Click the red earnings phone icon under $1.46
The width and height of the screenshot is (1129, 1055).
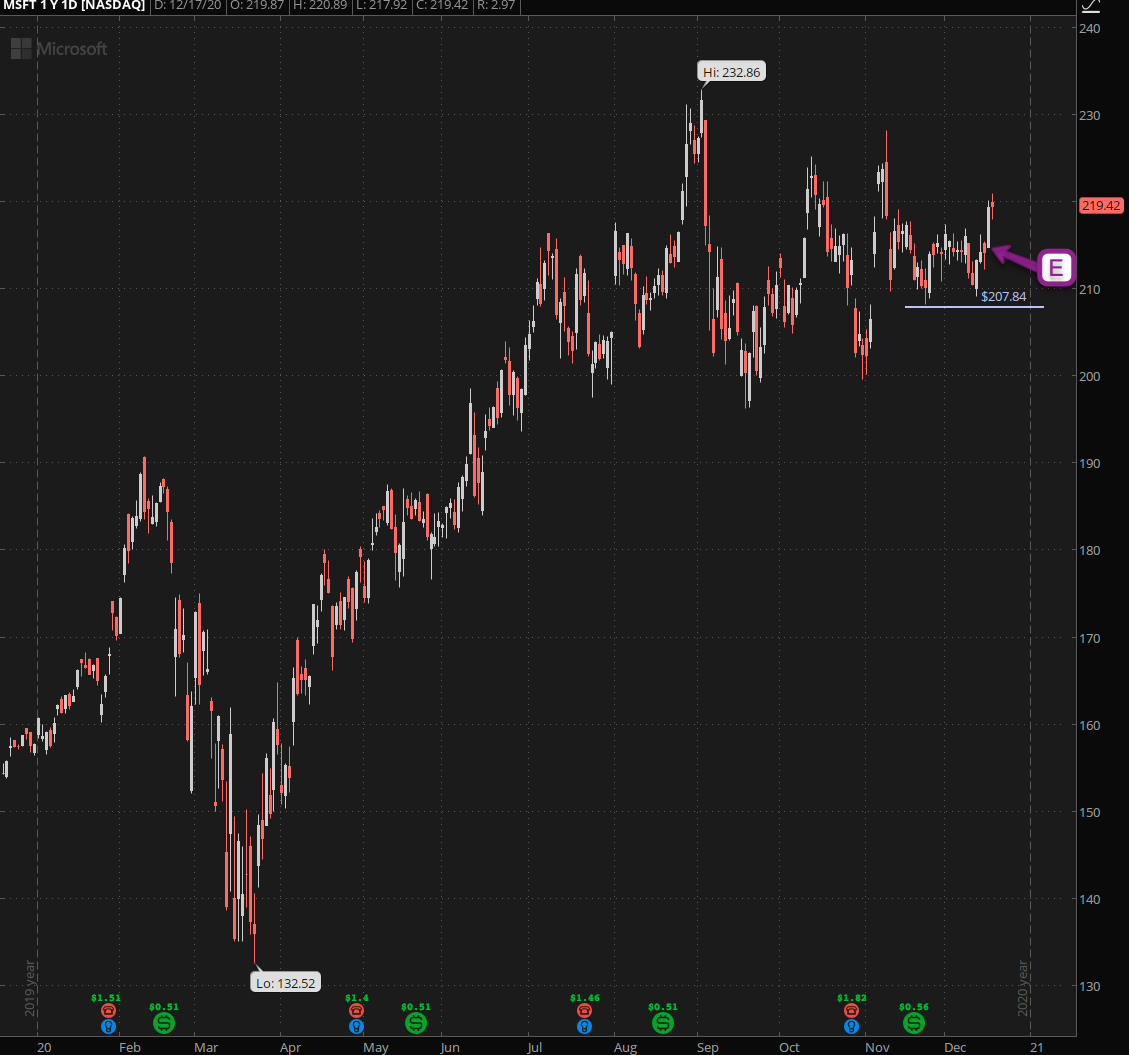[x=584, y=1011]
